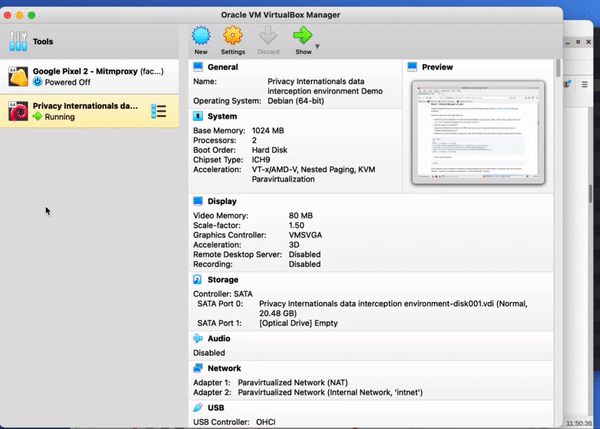Click the Google Pixel 2 VM icon

pyautogui.click(x=17, y=78)
